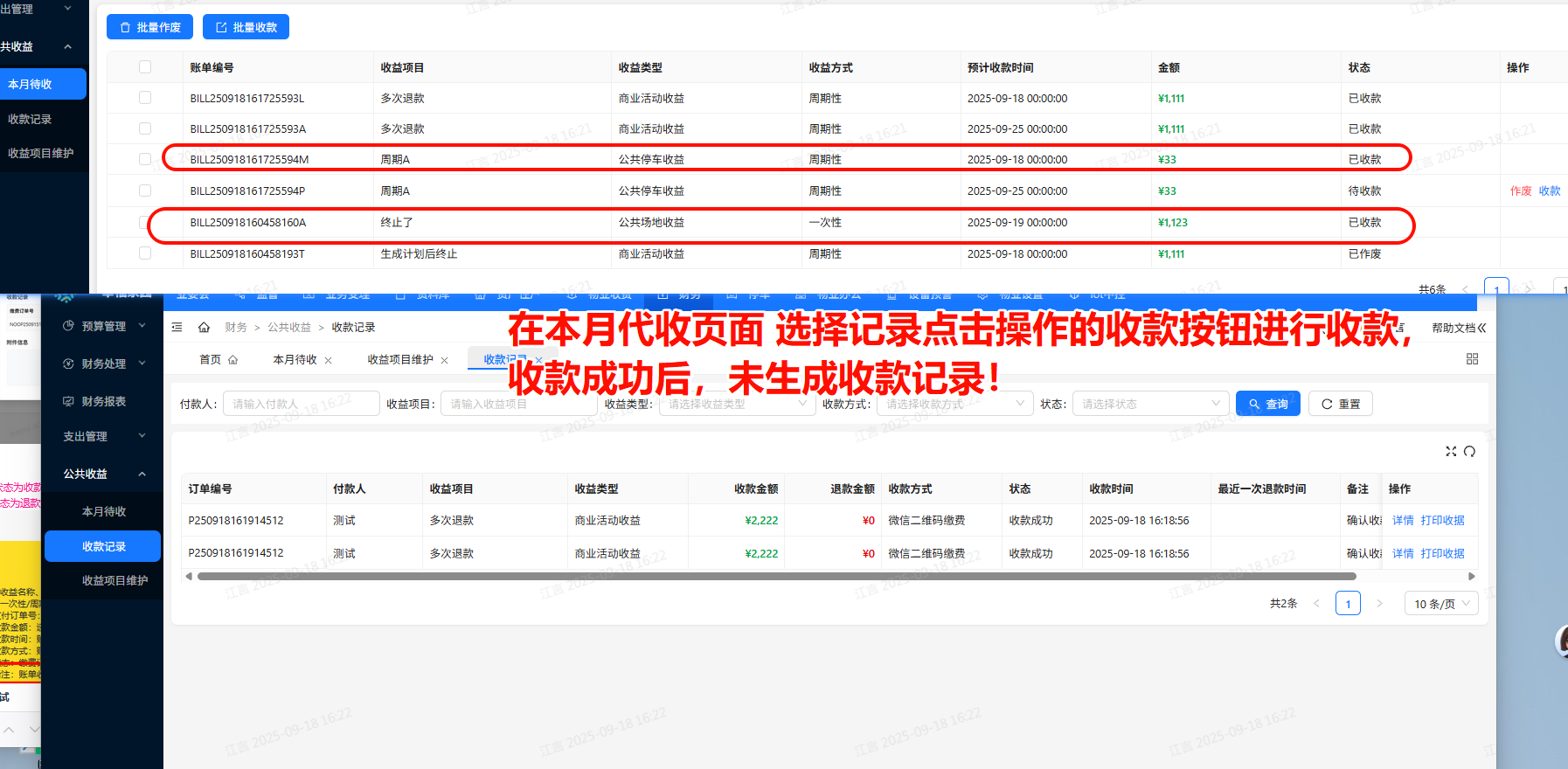Check the row BILL250918161725593L

[145, 98]
